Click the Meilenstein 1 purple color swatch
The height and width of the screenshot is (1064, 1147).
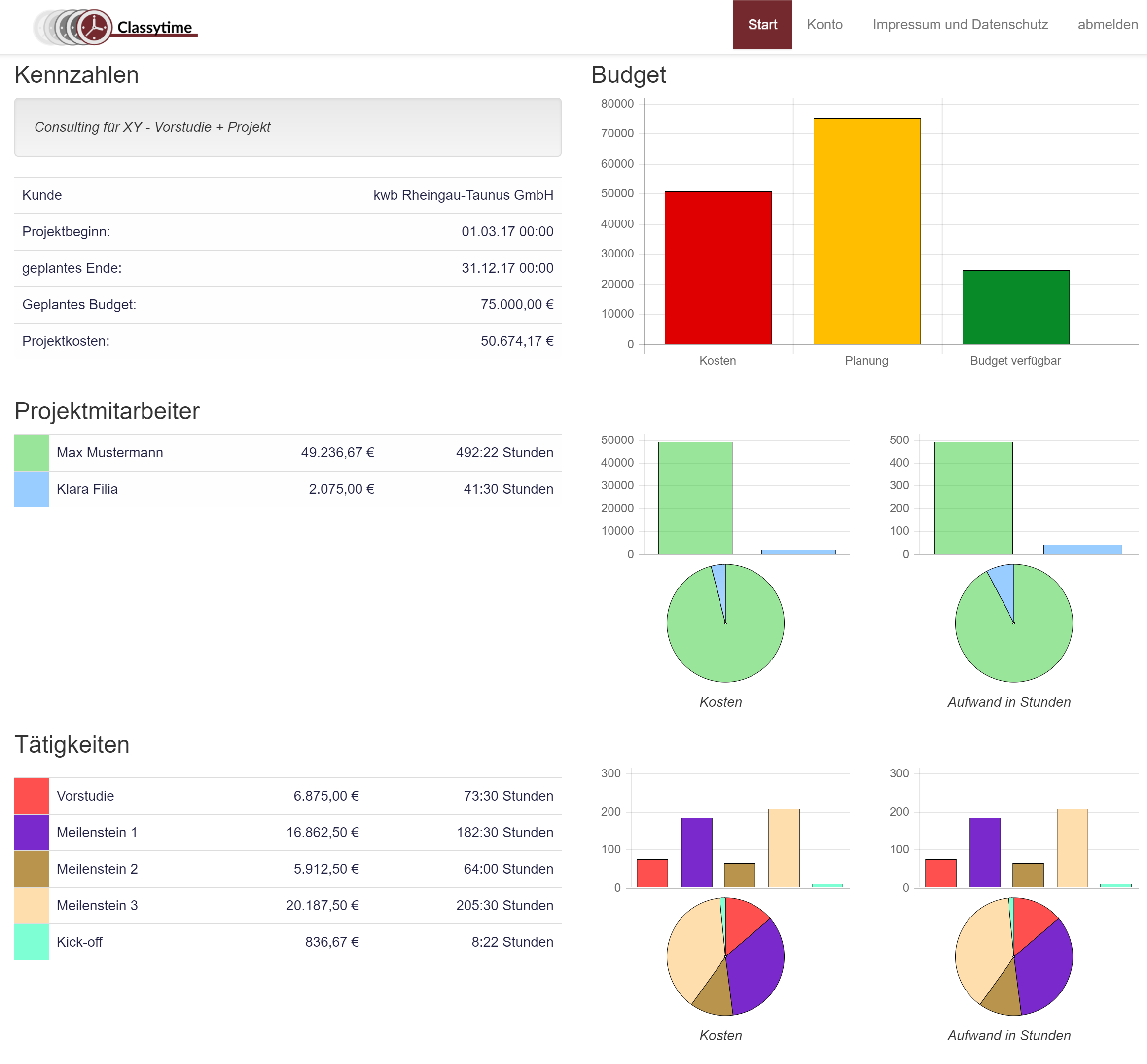point(32,832)
